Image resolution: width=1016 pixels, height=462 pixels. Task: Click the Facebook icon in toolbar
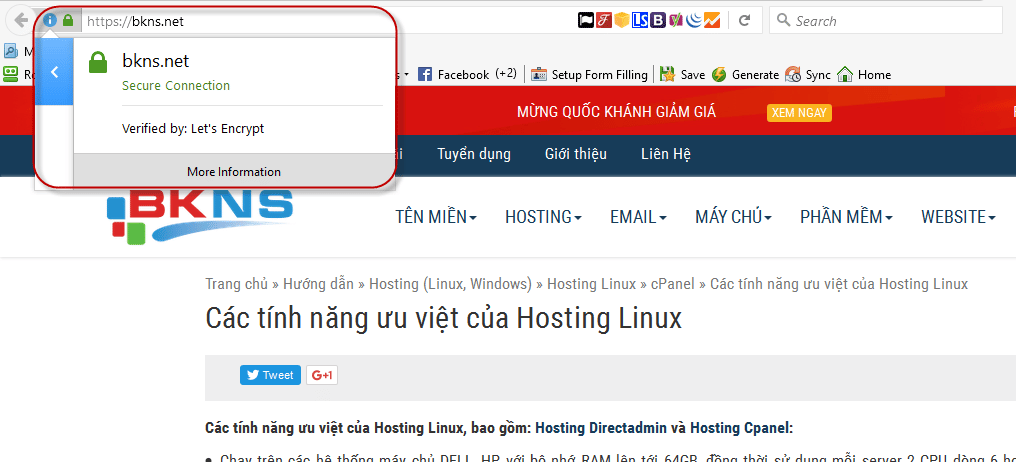(x=424, y=75)
